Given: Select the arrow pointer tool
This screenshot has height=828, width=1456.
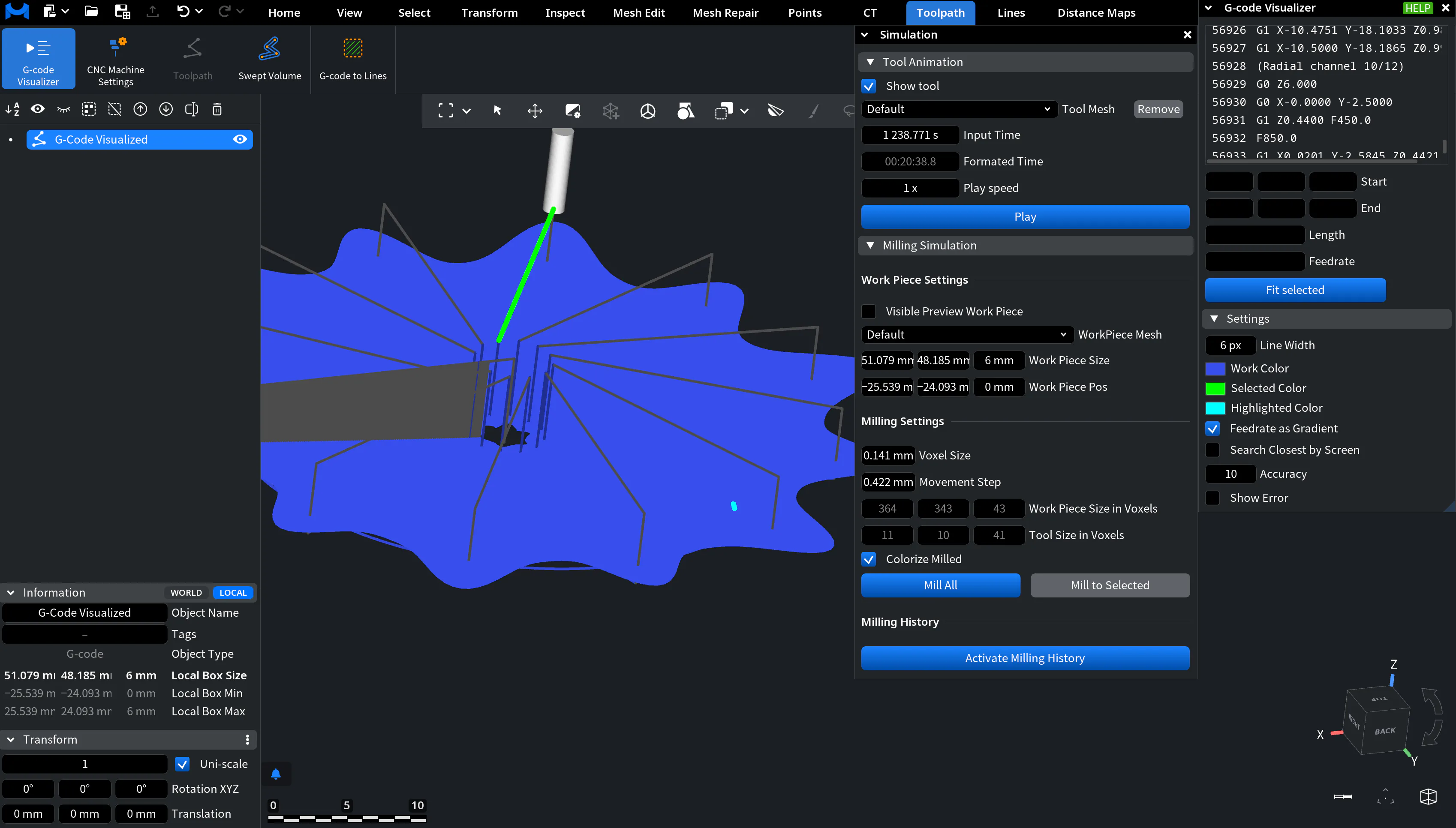Looking at the screenshot, I should [498, 110].
